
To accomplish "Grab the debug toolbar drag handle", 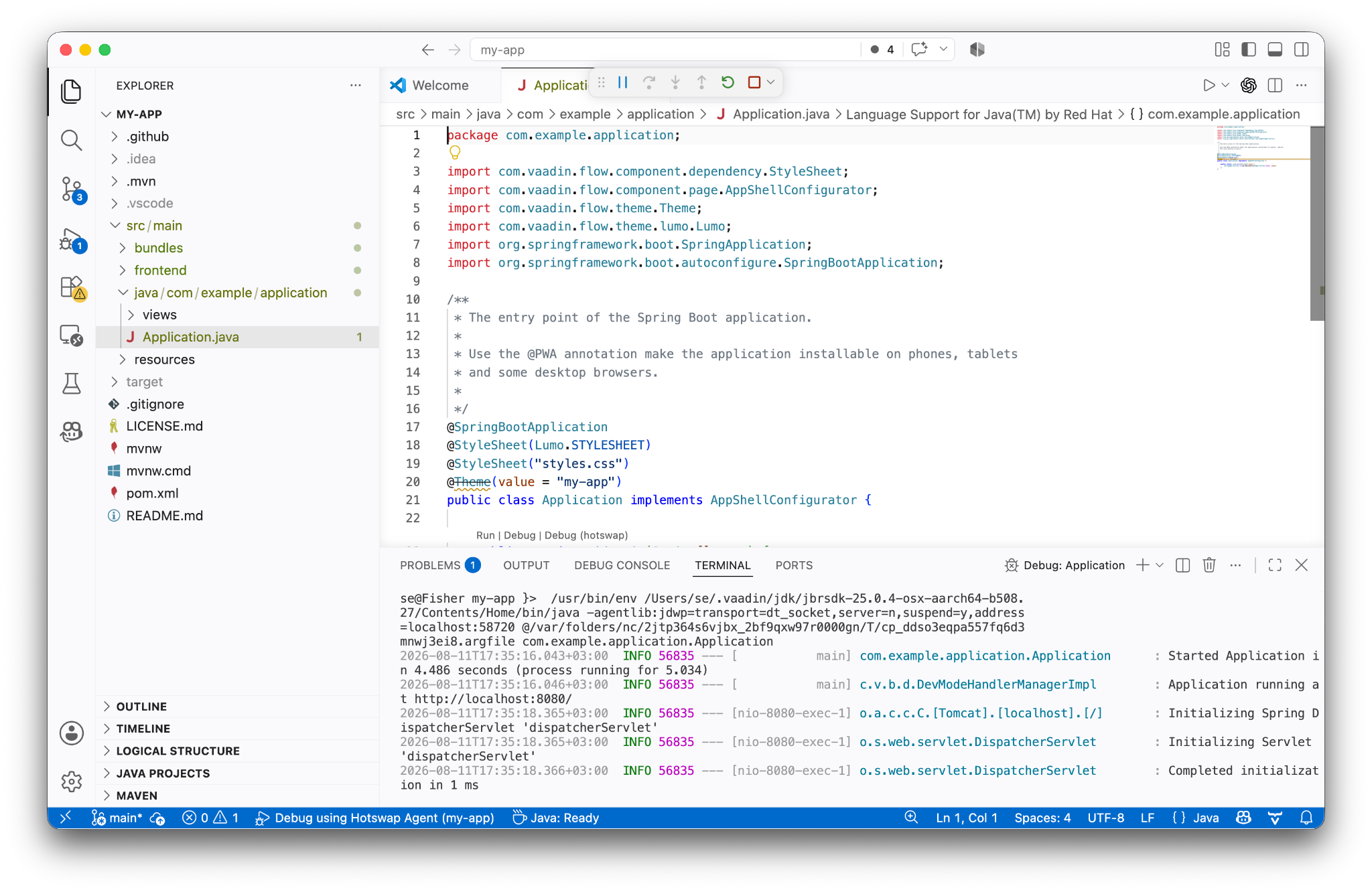I will (x=601, y=82).
